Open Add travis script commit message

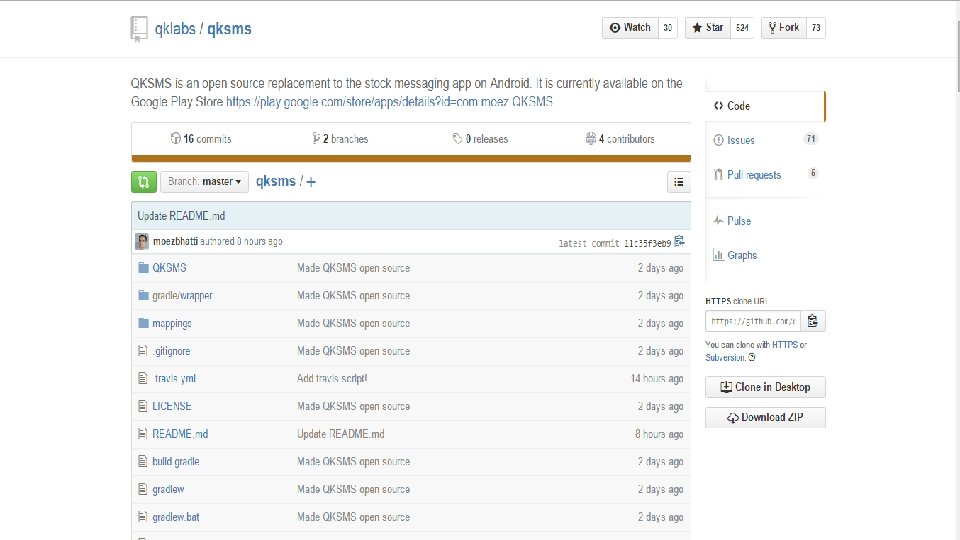[x=332, y=378]
